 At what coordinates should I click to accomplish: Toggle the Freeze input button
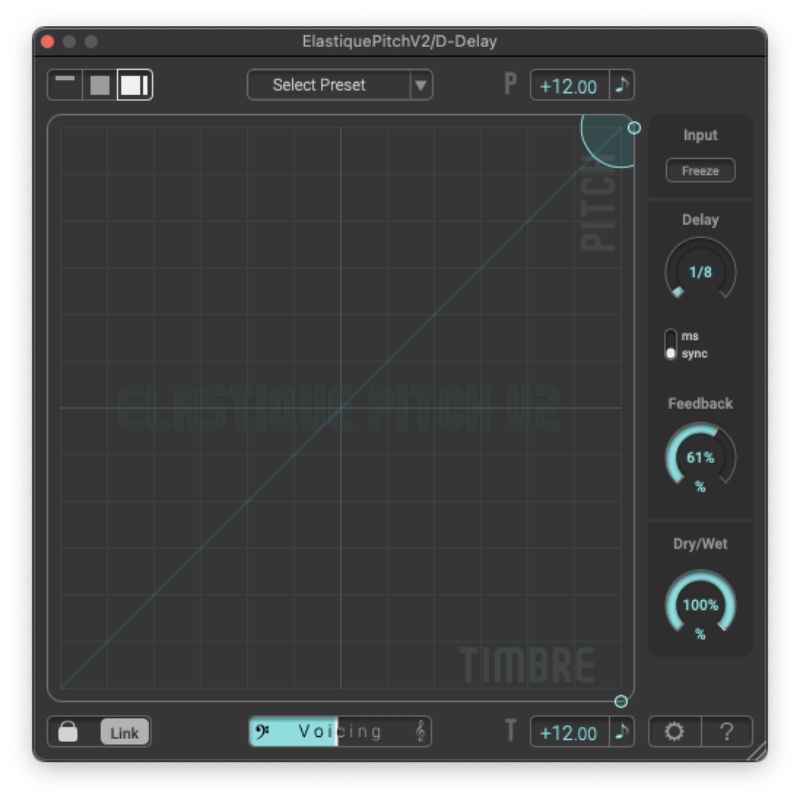click(x=700, y=171)
